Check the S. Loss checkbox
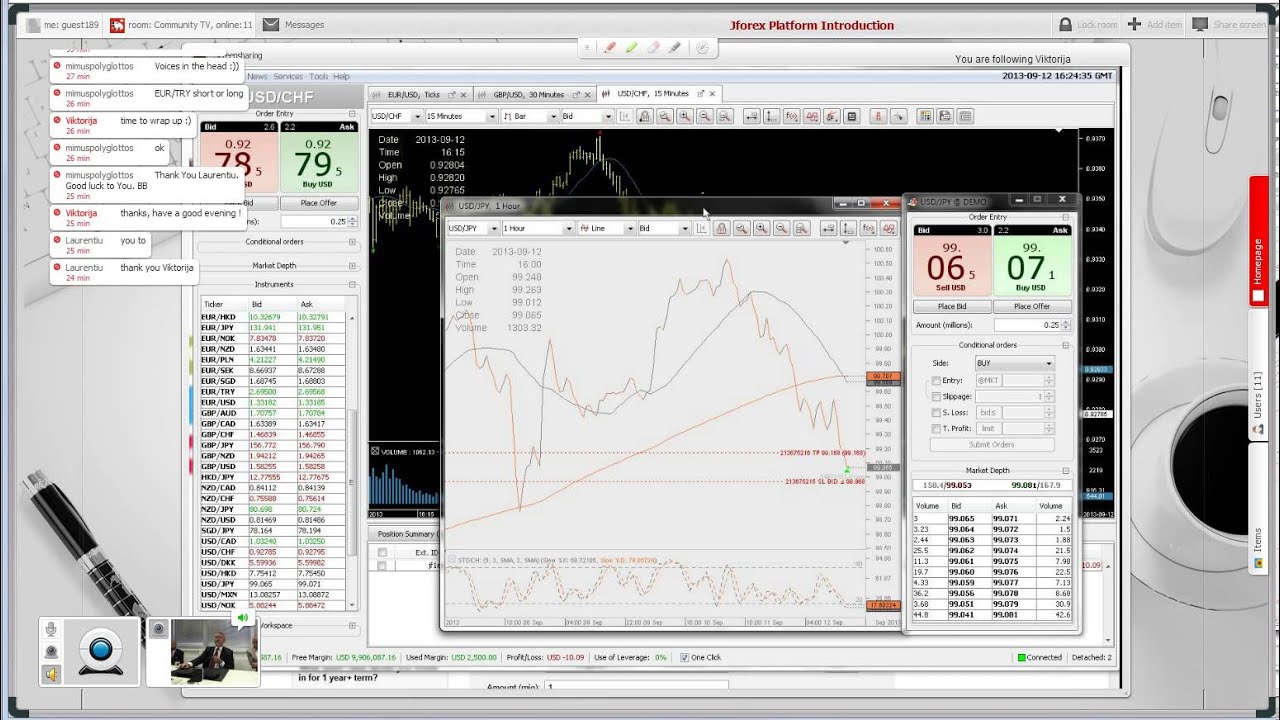 936,412
